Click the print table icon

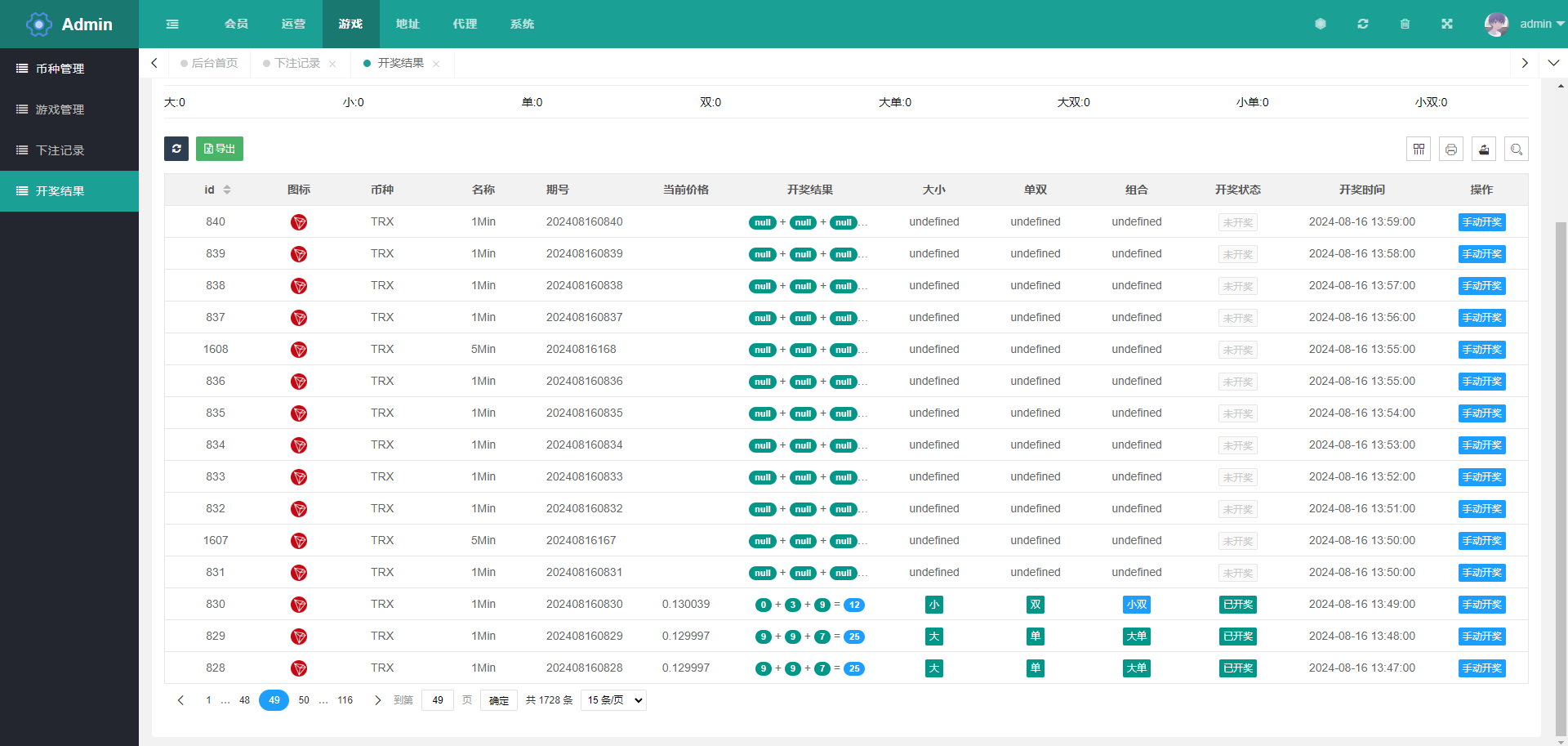point(1451,149)
